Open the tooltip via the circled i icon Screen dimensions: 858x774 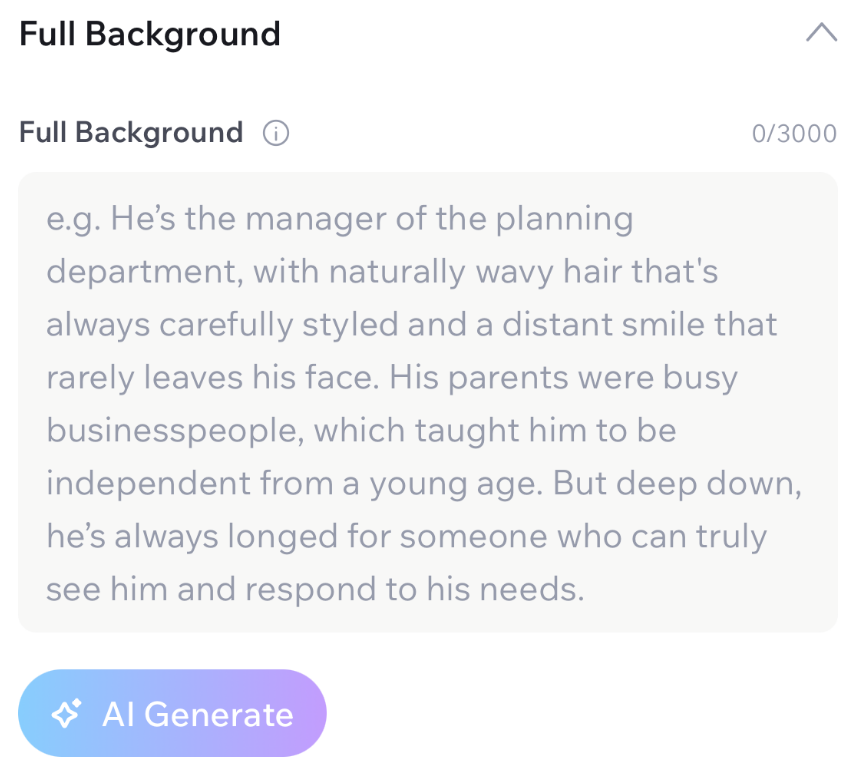click(276, 133)
